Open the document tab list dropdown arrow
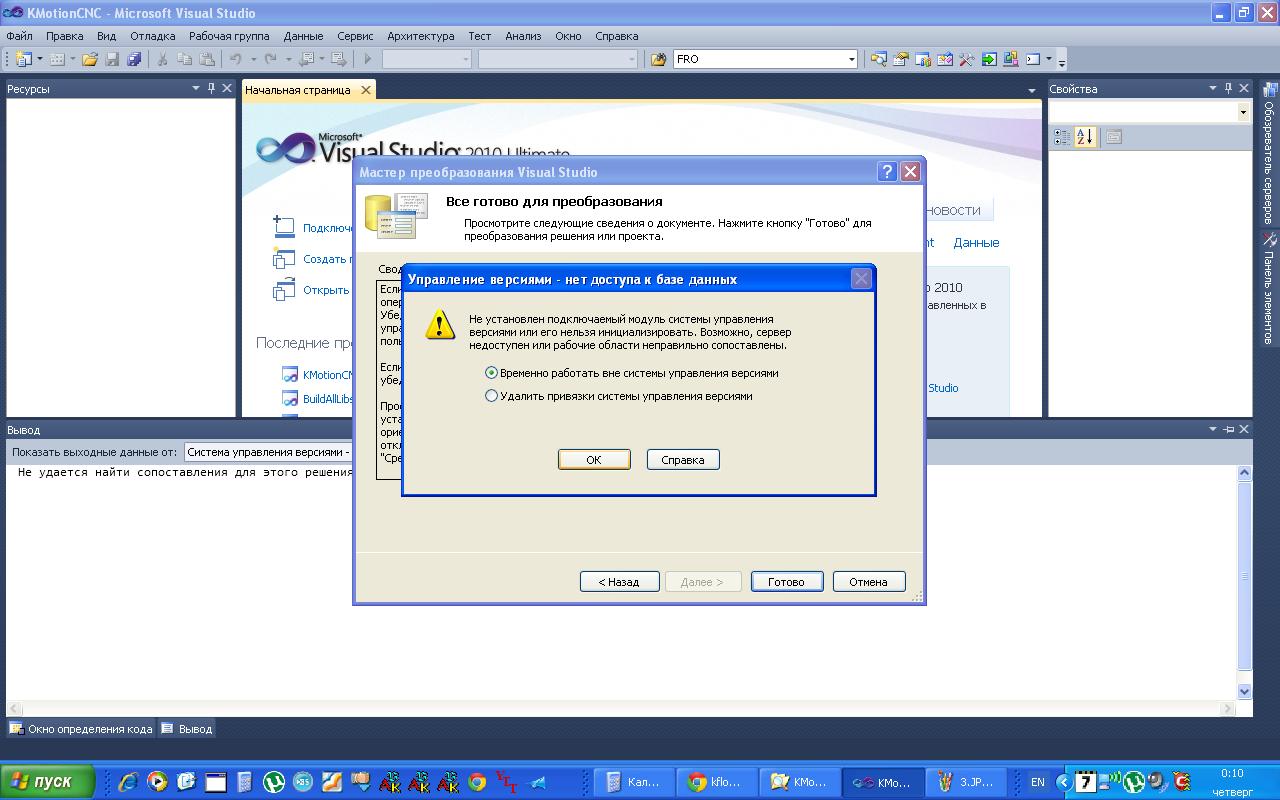This screenshot has height=800, width=1280. pos(1032,90)
